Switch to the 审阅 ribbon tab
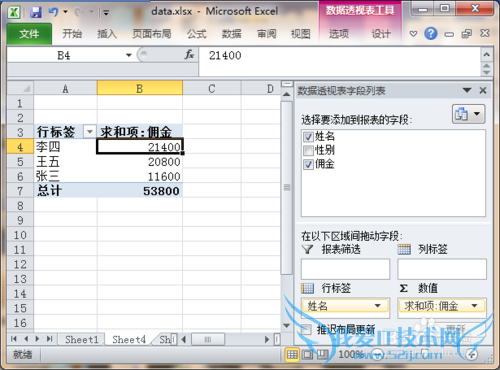500x370 pixels. click(x=266, y=34)
